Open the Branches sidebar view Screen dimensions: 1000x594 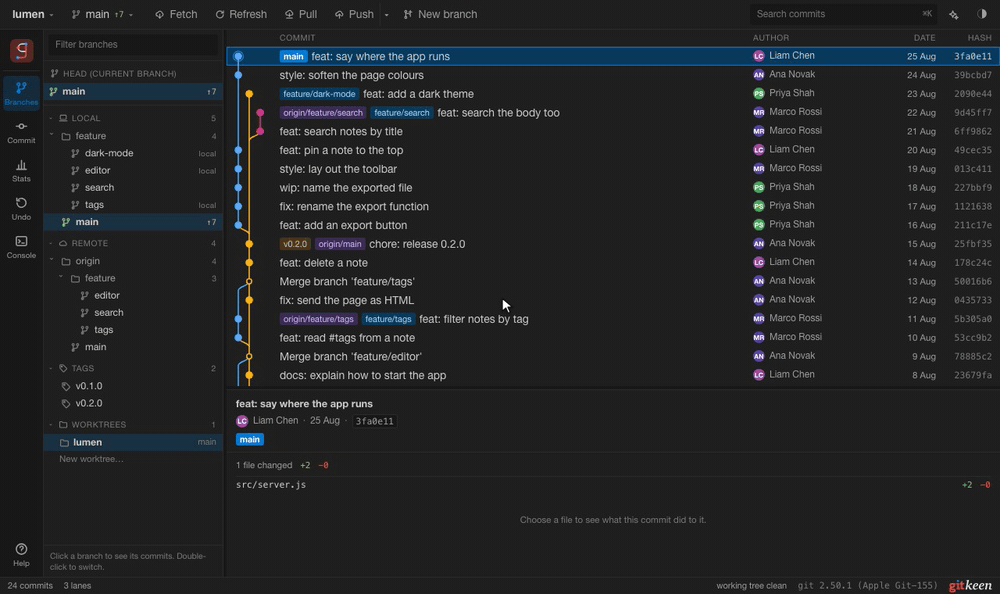point(21,93)
